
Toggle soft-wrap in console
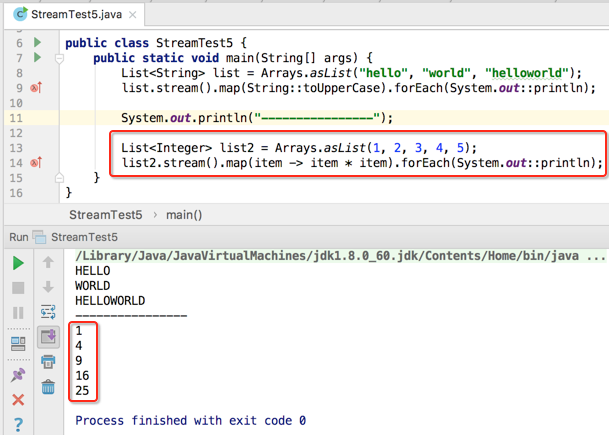pos(48,311)
